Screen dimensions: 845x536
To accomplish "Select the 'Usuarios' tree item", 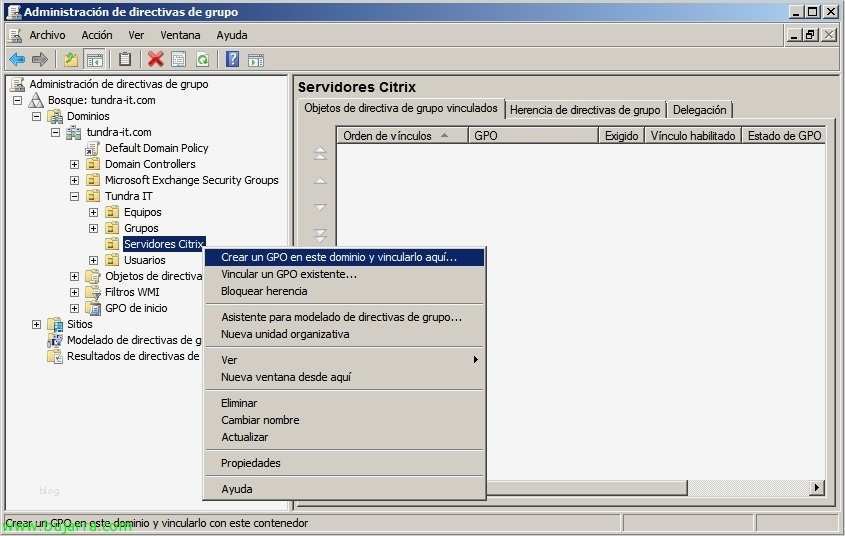I will 144,260.
